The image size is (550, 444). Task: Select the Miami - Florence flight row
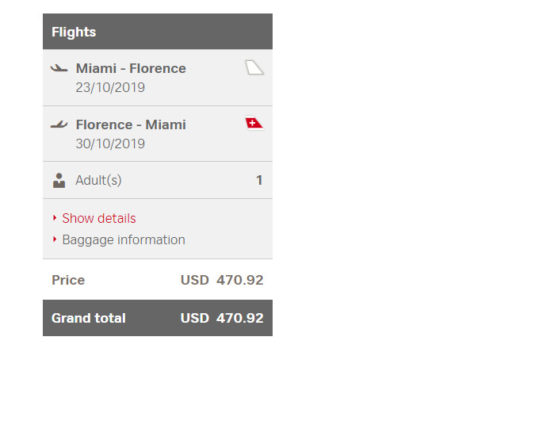tap(157, 78)
